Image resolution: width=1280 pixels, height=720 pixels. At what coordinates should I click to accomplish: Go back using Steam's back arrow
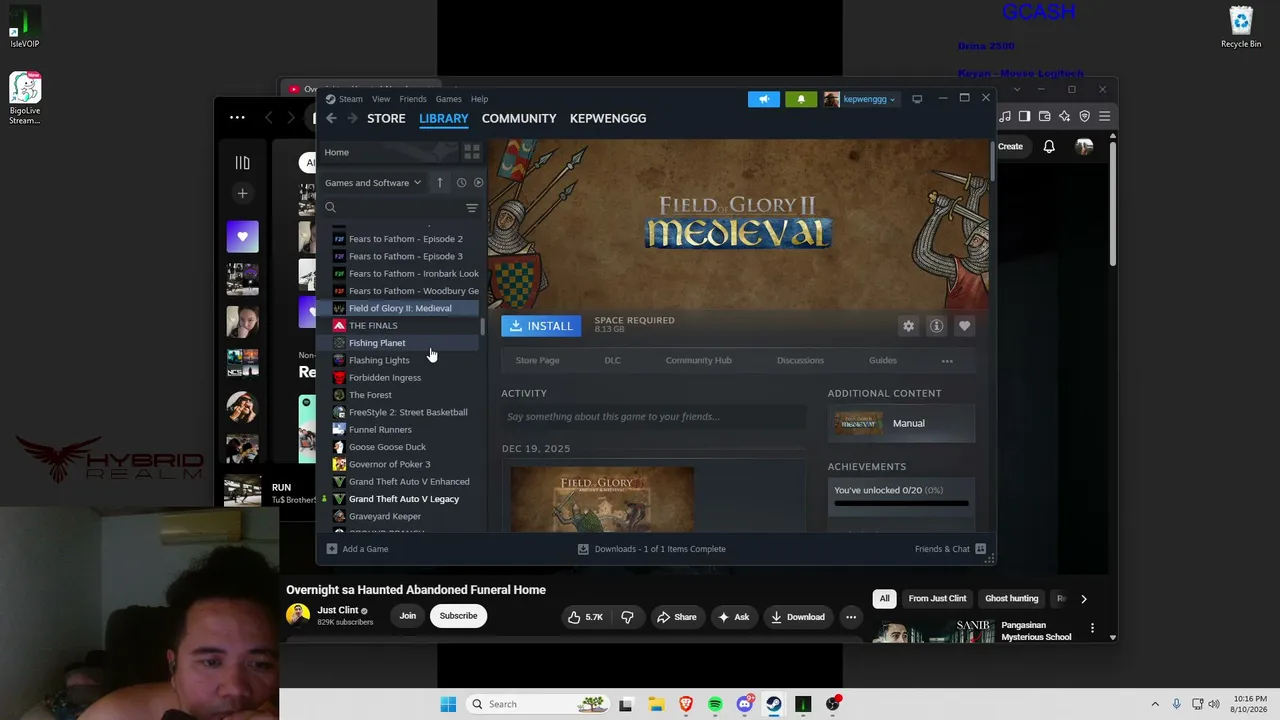331,118
